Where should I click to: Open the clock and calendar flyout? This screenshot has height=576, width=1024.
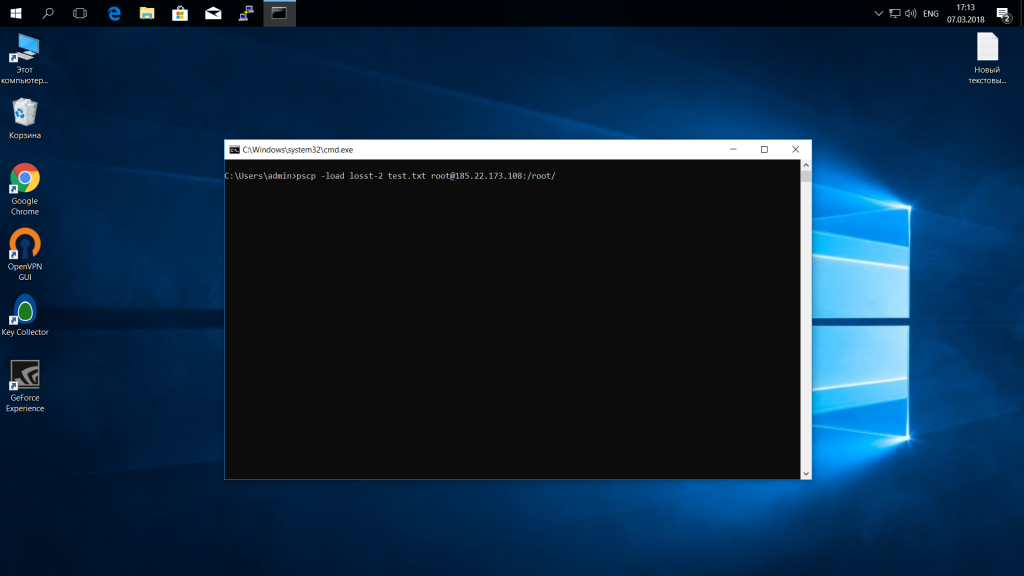[965, 13]
